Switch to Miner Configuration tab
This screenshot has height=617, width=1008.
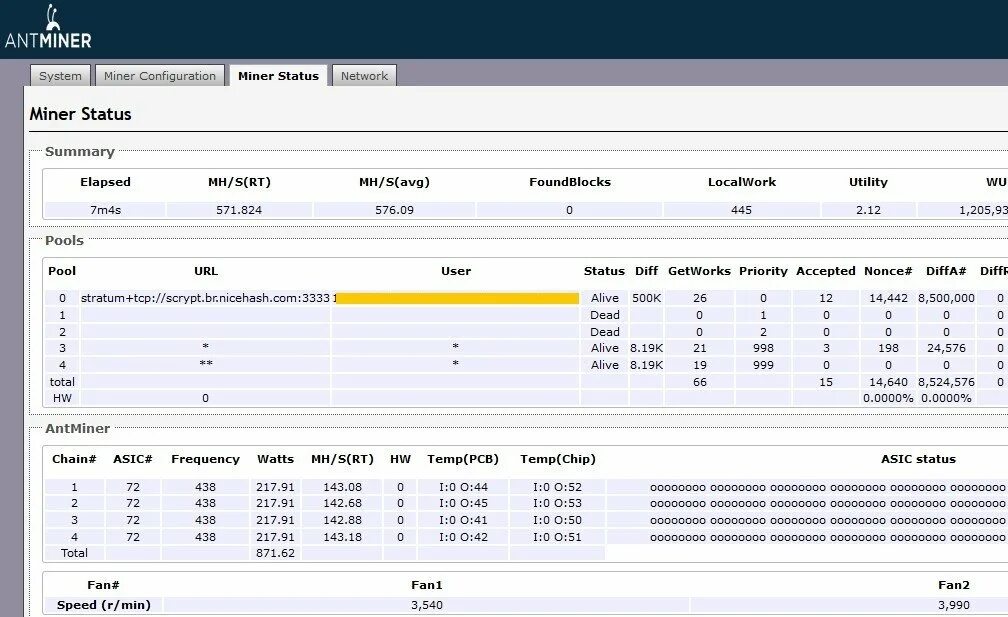(x=160, y=76)
